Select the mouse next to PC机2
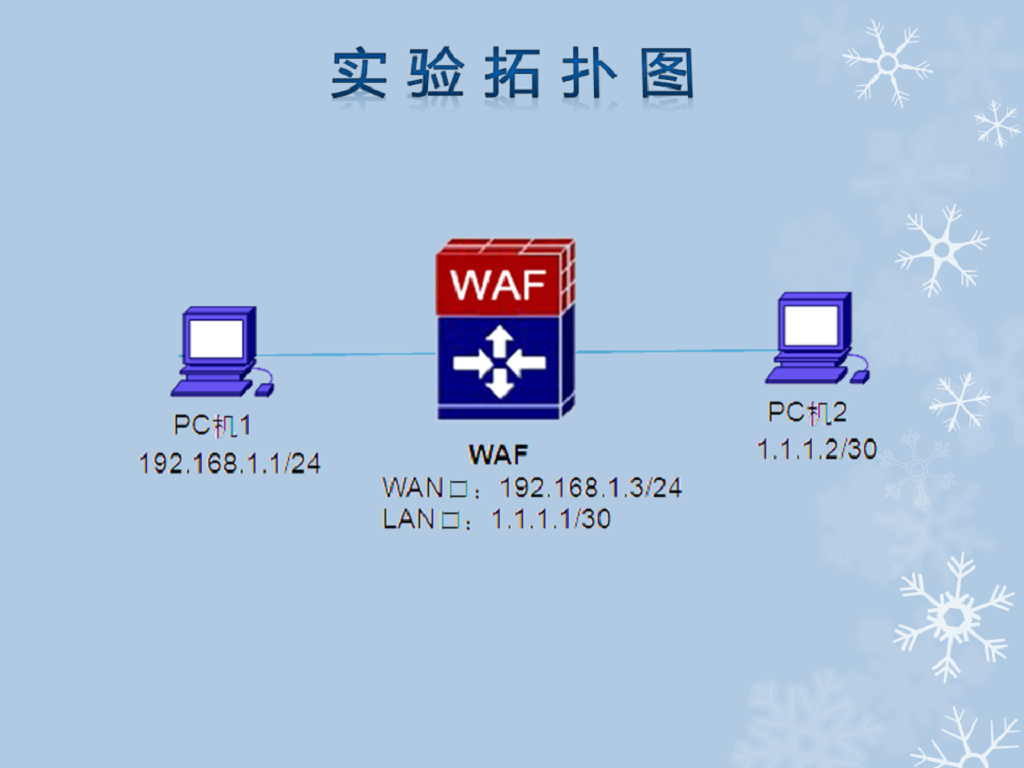This screenshot has width=1024, height=768. [x=860, y=377]
